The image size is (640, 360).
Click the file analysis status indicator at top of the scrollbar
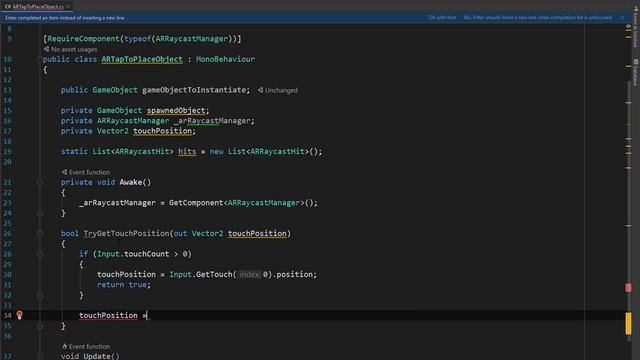(x=629, y=27)
